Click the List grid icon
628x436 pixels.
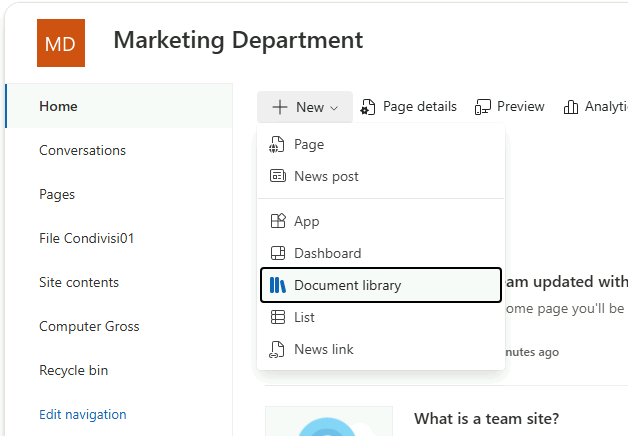click(278, 317)
